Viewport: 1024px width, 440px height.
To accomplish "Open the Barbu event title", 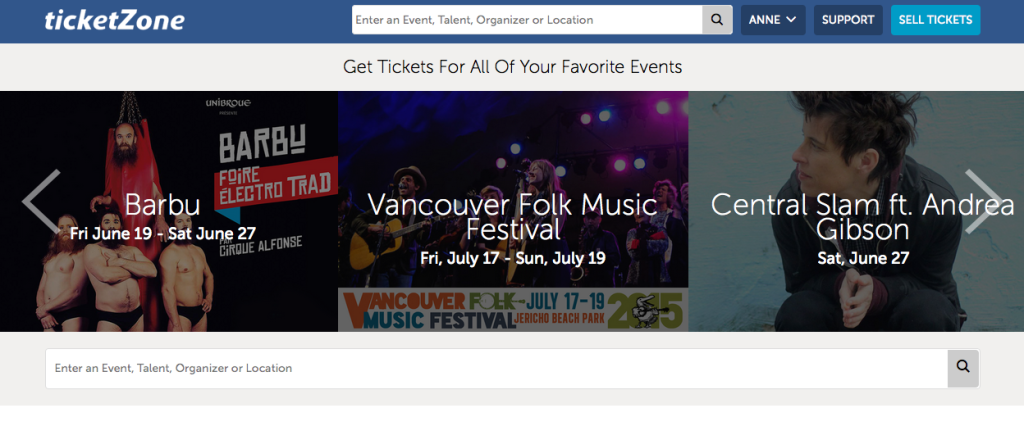I will (162, 205).
